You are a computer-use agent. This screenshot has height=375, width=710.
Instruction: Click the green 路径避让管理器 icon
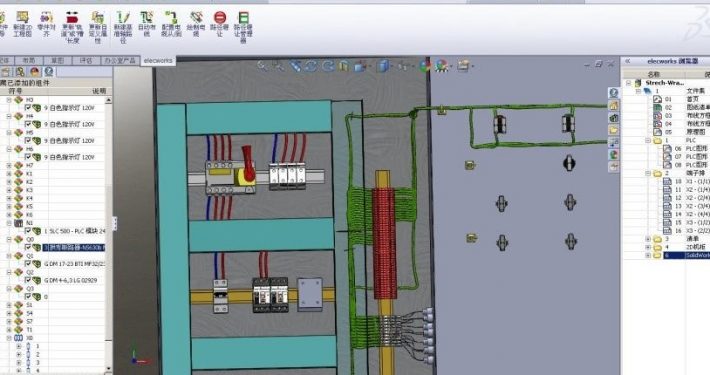pyautogui.click(x=243, y=27)
